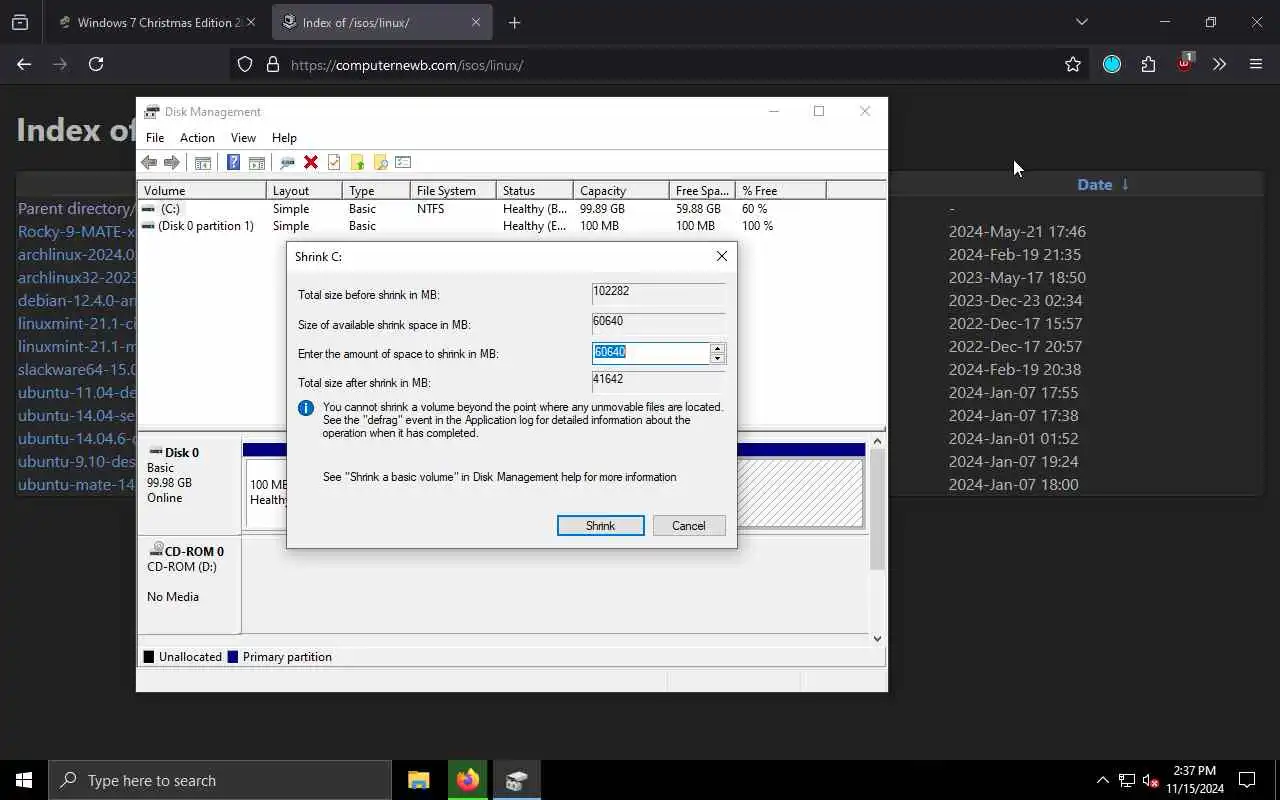The image size is (1280, 800).
Task: Click the folder with magnifier toolbar icon
Action: [380, 162]
